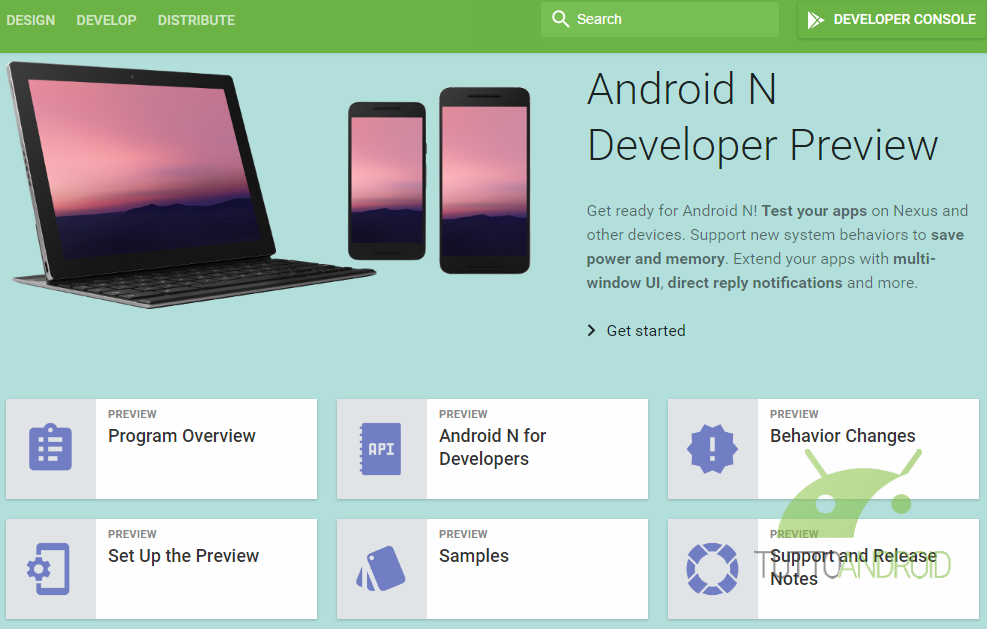Open Support and Release Notes
987x629 pixels.
(x=853, y=567)
